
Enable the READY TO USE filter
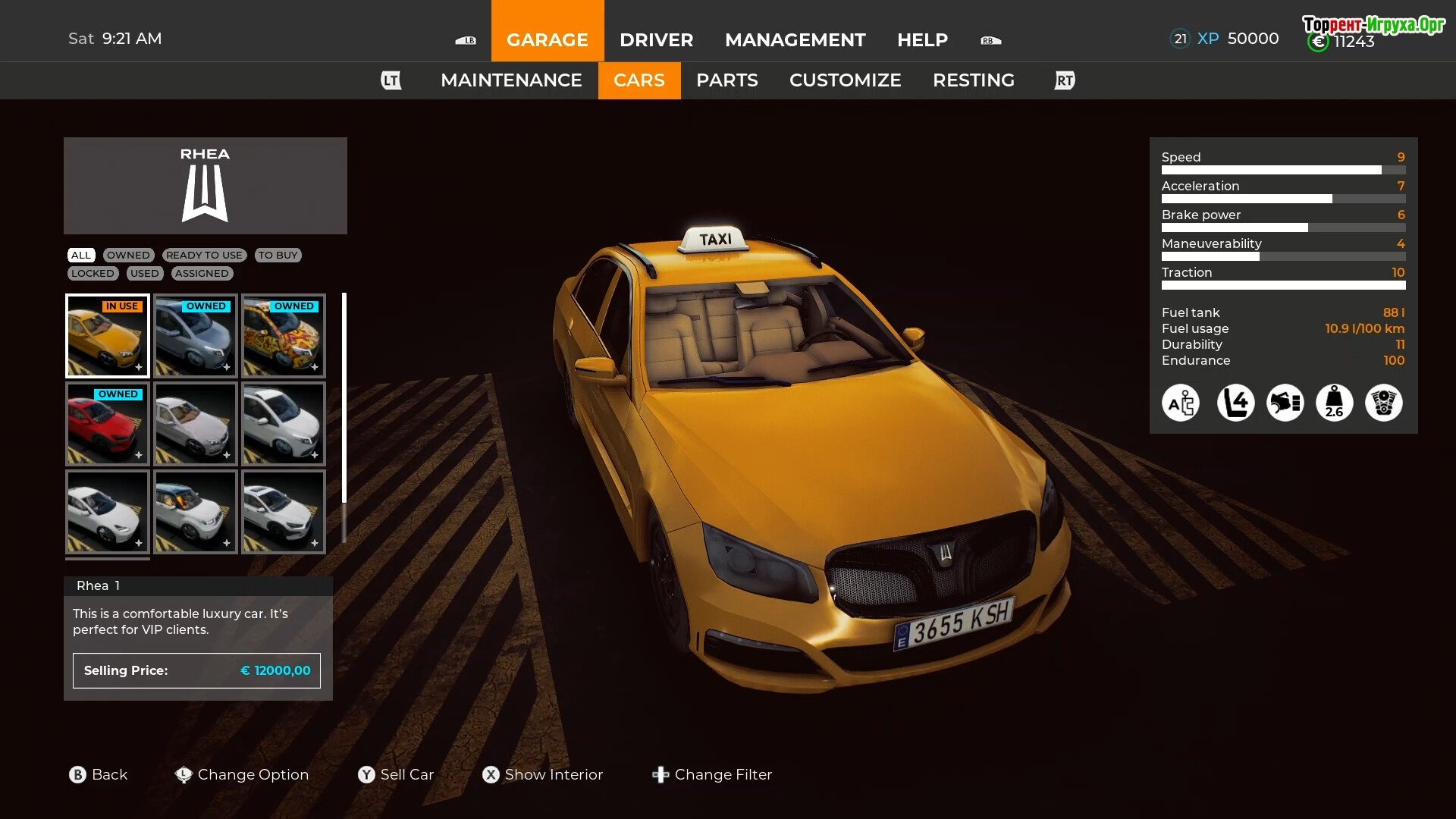[204, 255]
